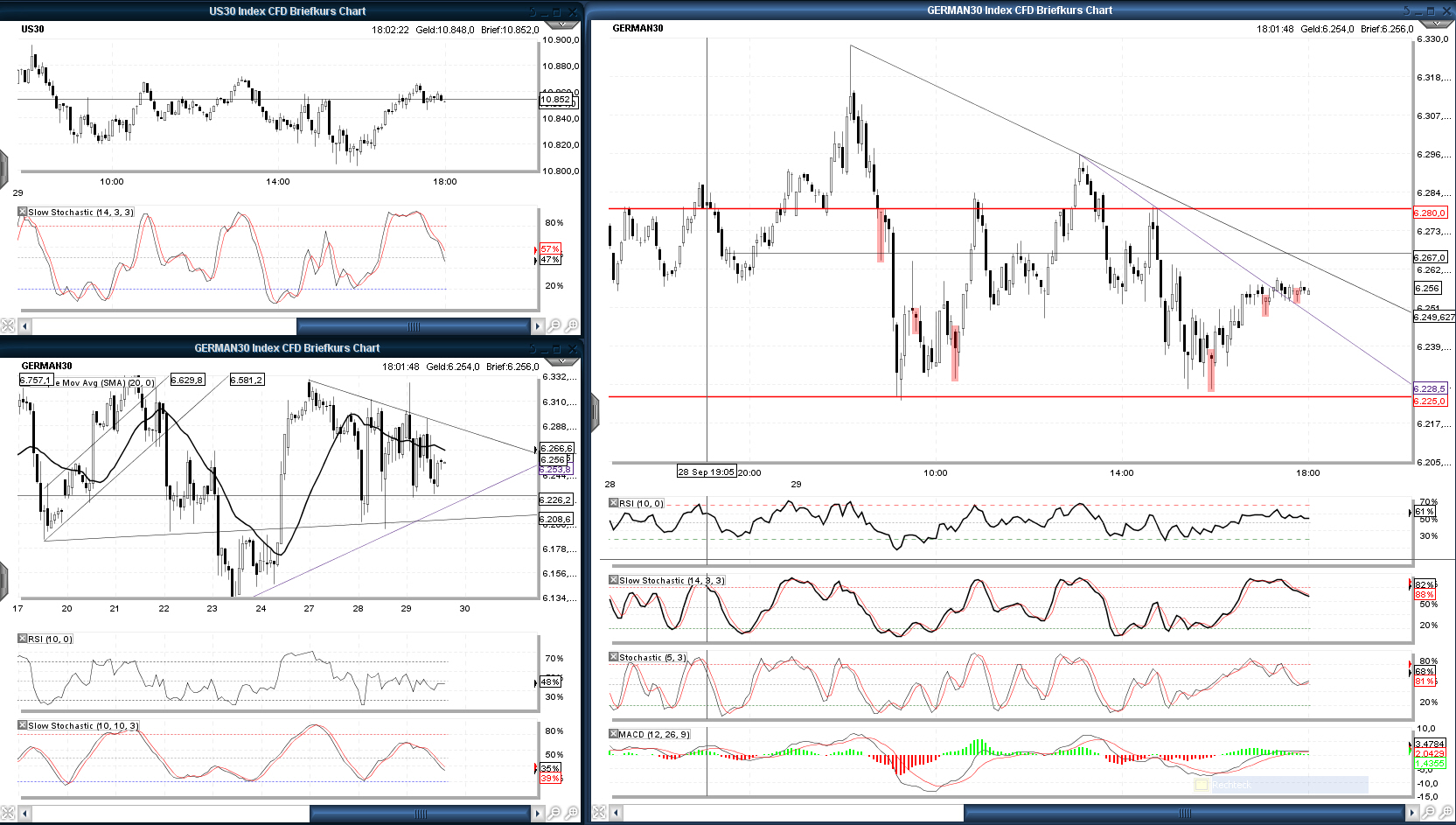This screenshot has width=1456, height=825.
Task: Click the MACD (12, 26, 9) indicator label
Action: click(654, 735)
